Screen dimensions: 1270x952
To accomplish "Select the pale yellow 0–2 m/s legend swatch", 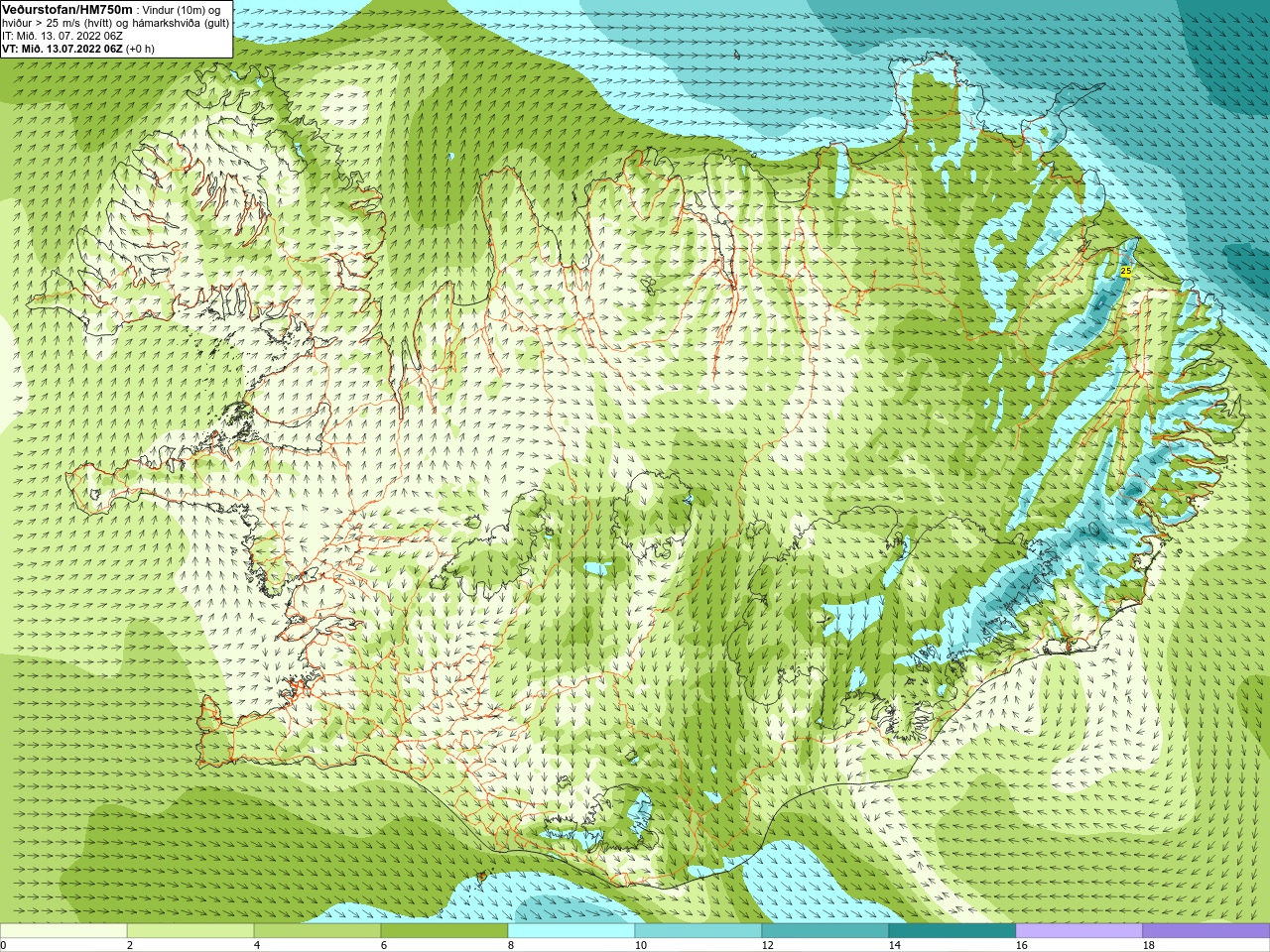I will click(63, 931).
